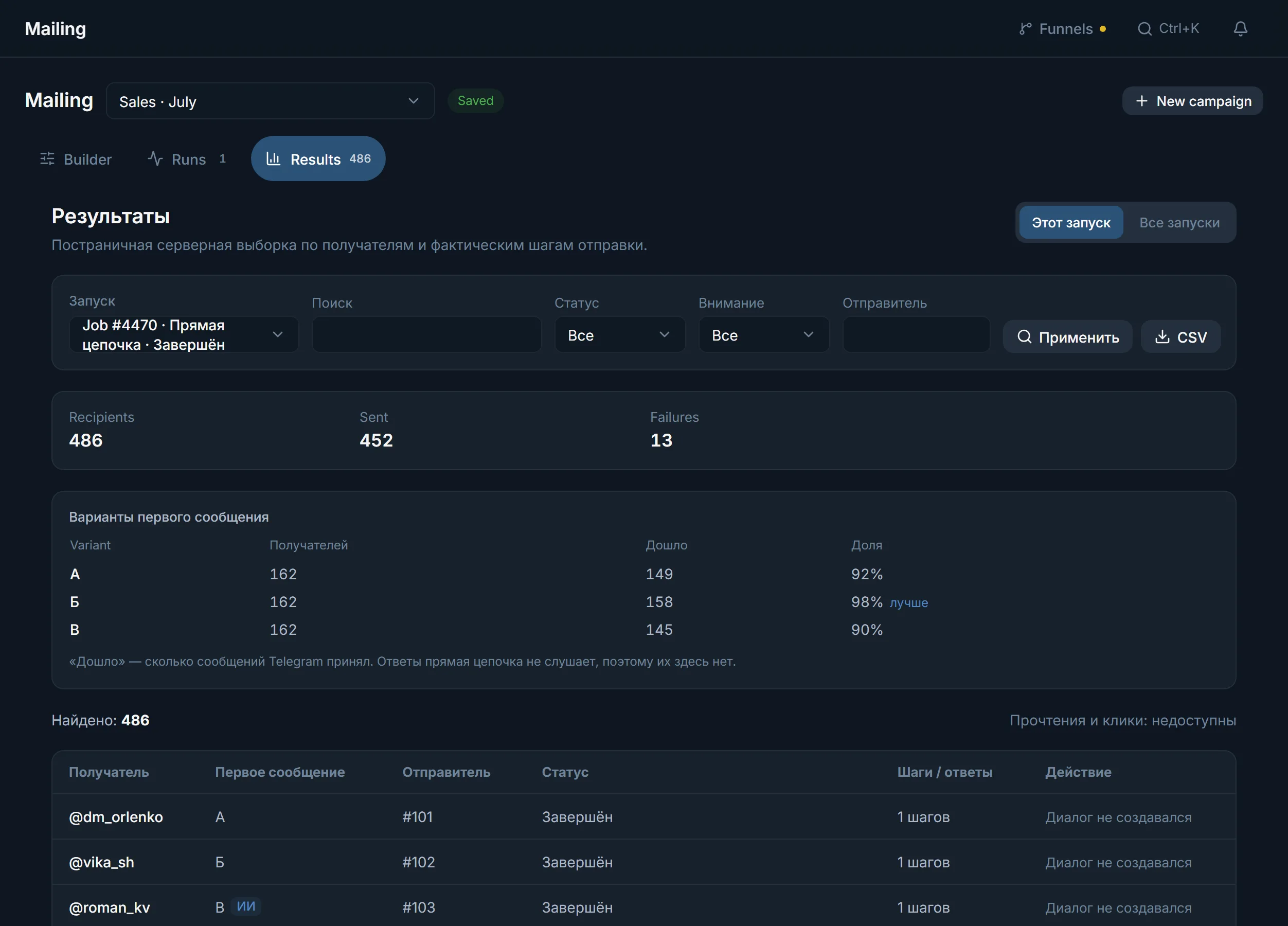This screenshot has height=926, width=1288.
Task: Open the Внимание filter dropdown
Action: coord(763,334)
